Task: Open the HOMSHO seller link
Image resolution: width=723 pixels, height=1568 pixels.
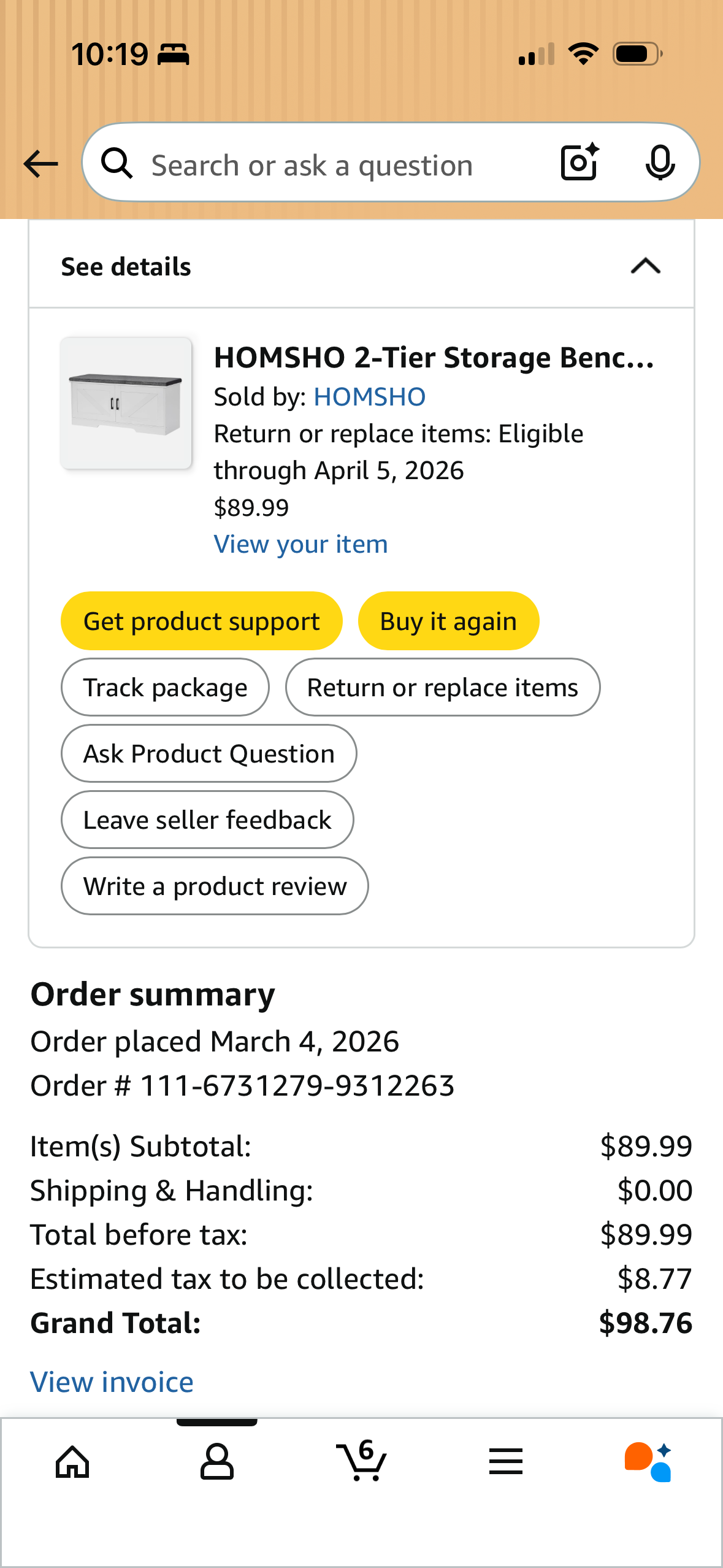Action: (x=369, y=397)
